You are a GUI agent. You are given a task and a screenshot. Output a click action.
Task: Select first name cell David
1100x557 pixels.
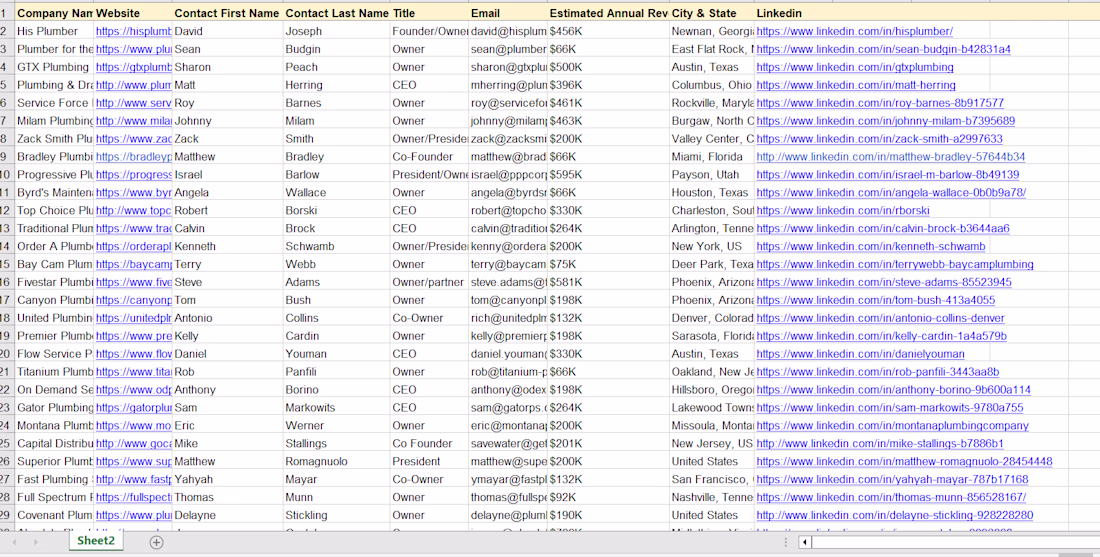(x=228, y=32)
